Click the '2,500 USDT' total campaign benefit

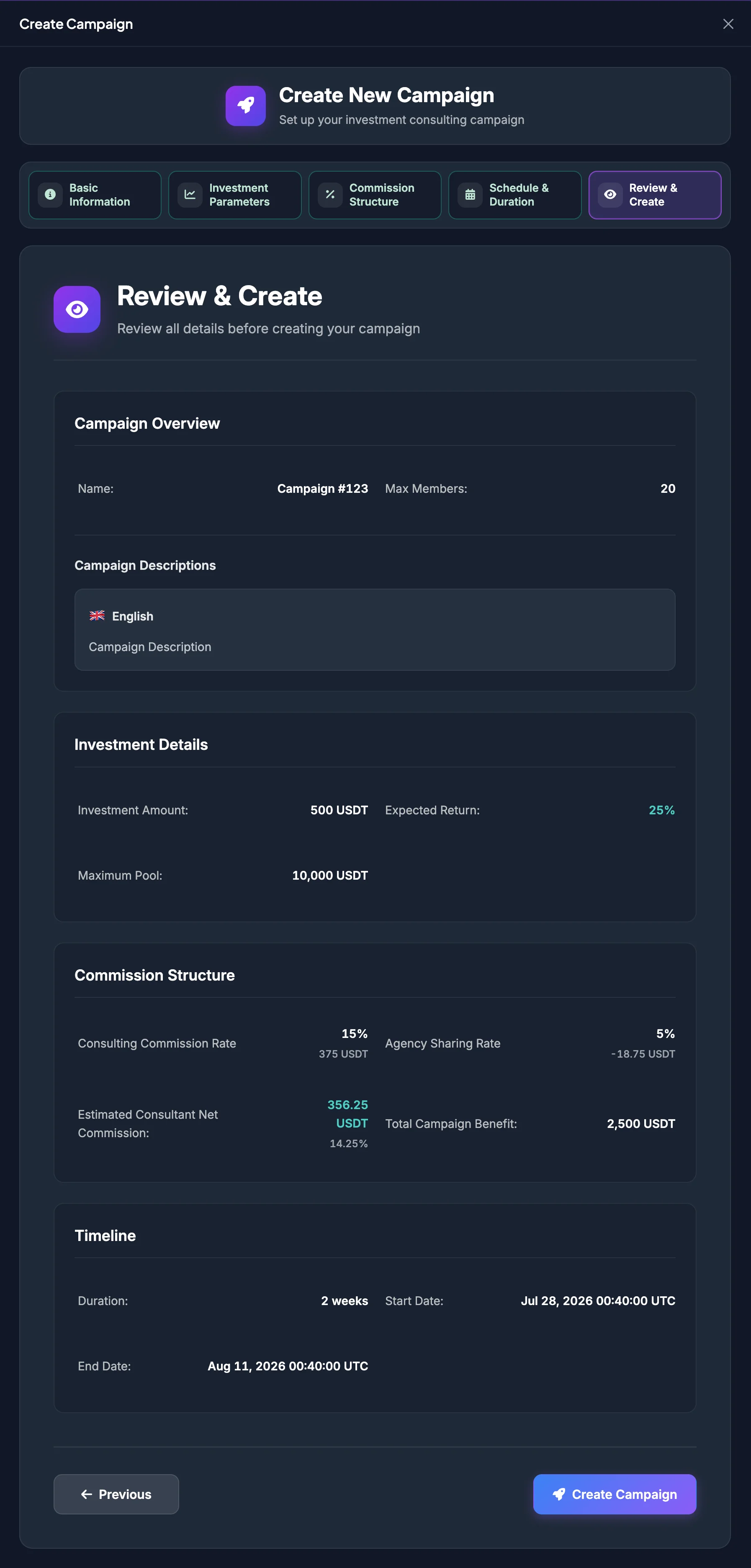[x=641, y=1124]
